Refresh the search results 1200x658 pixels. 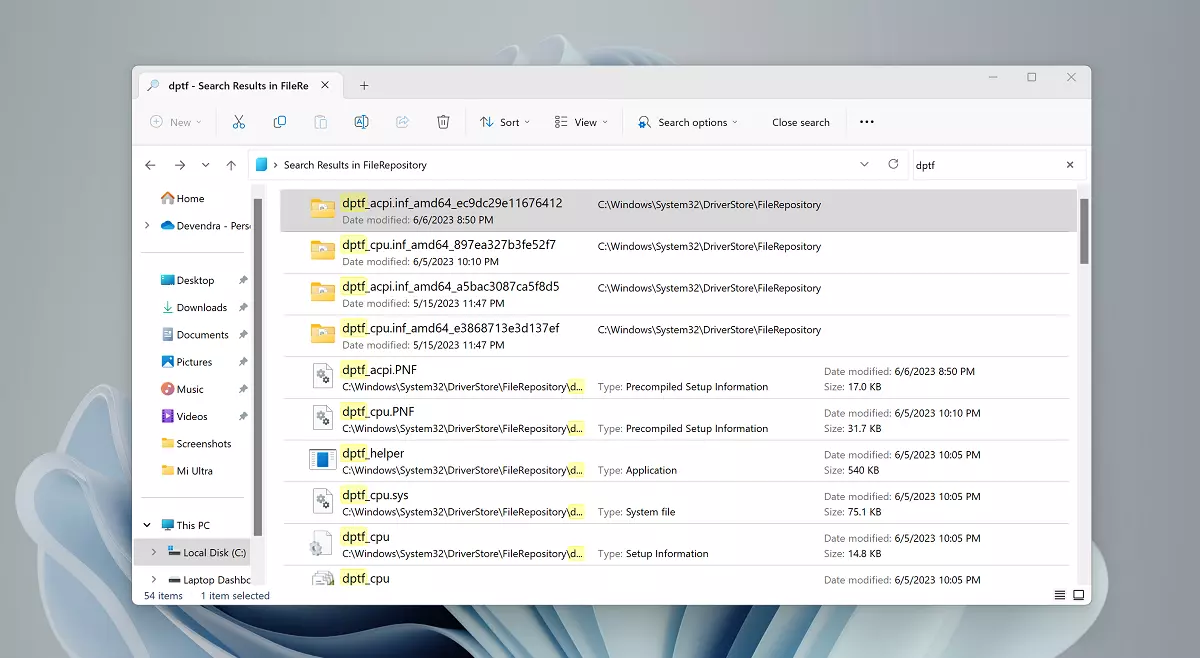point(893,164)
